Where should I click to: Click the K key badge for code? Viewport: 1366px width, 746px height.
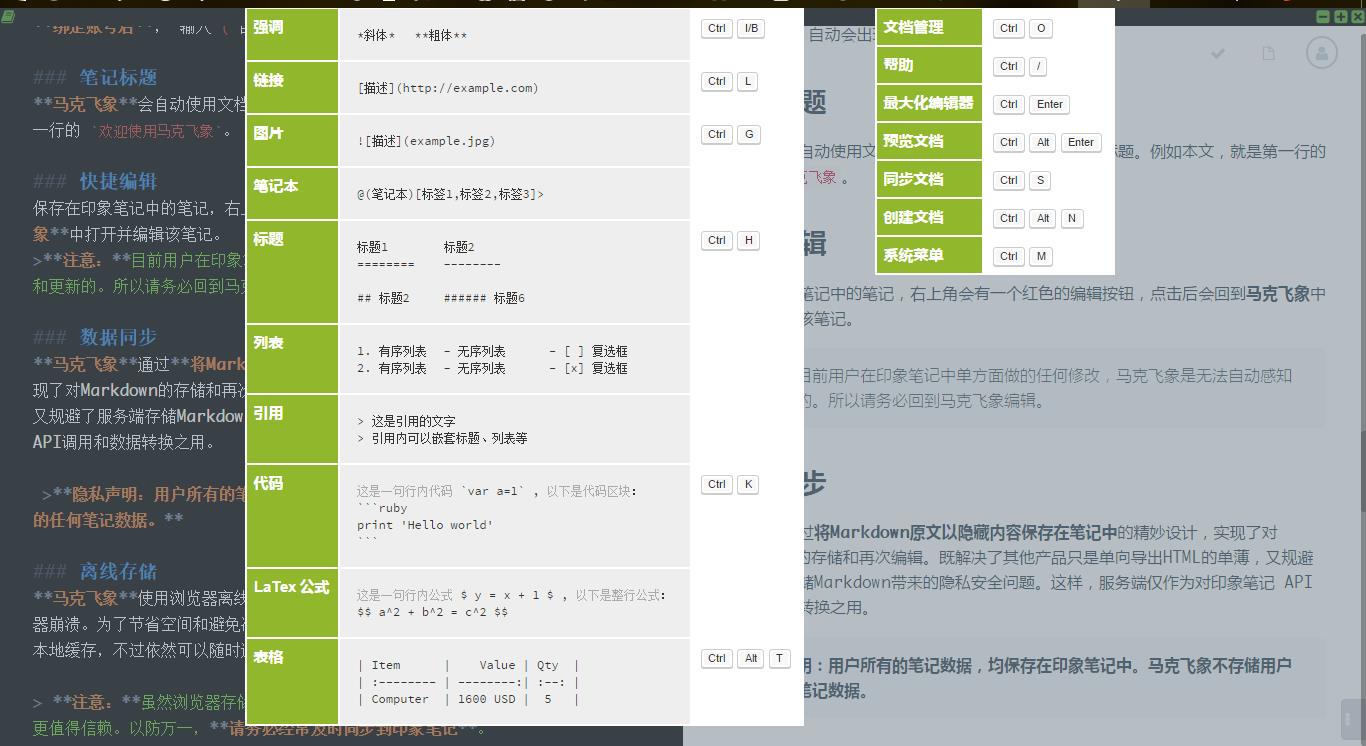click(x=748, y=484)
